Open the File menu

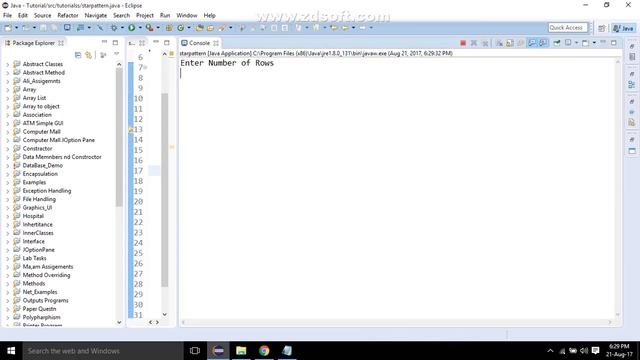tap(7, 16)
